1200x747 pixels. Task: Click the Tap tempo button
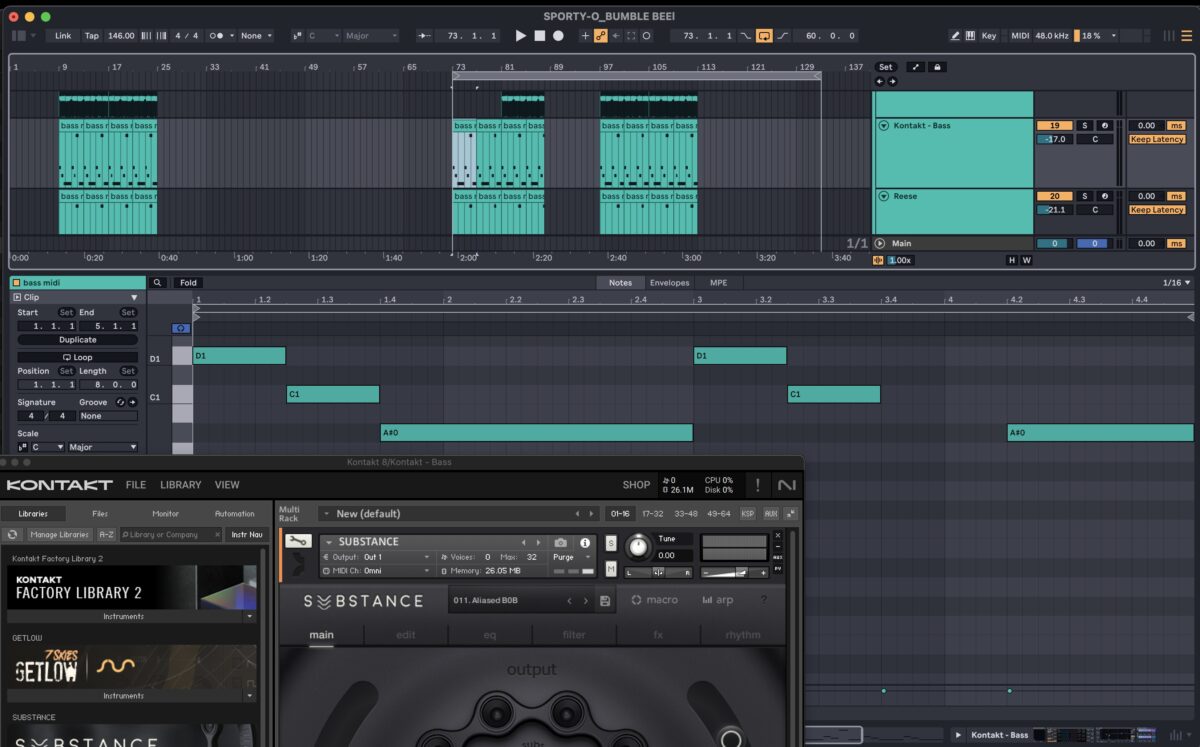(92, 35)
